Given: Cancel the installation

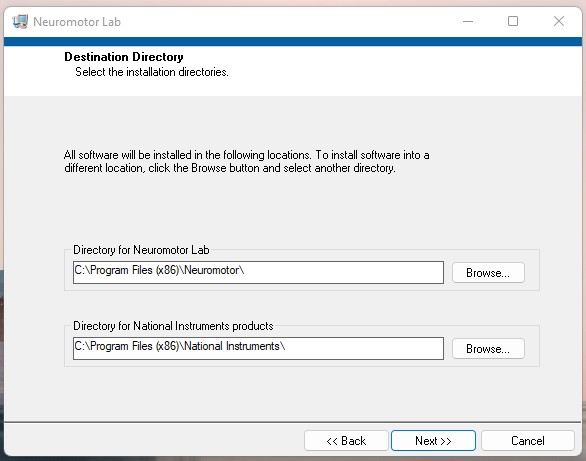Looking at the screenshot, I should coord(528,440).
